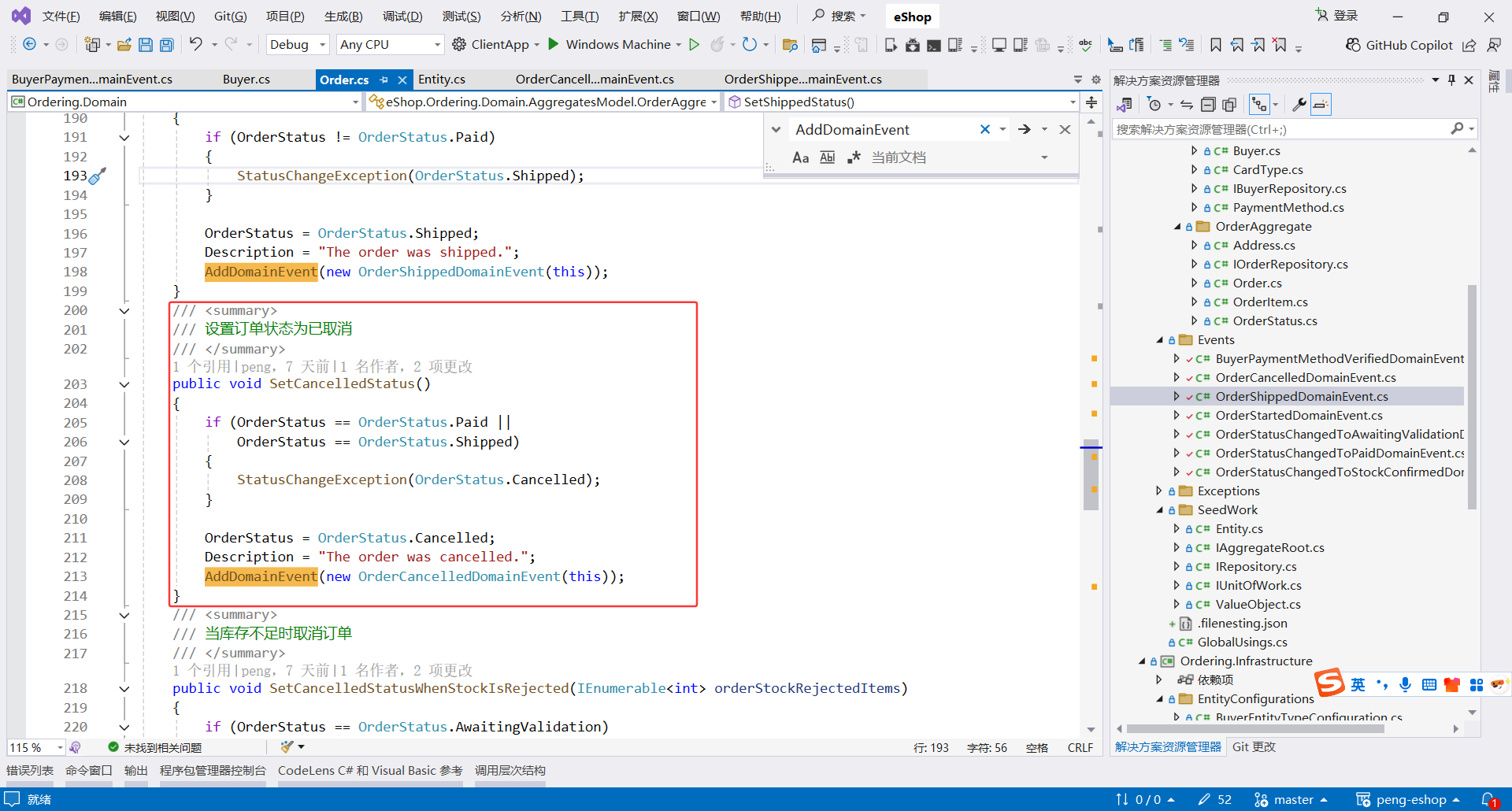1512x811 pixels.
Task: Switch views with the Solution Explorer home icon
Action: point(1125,105)
